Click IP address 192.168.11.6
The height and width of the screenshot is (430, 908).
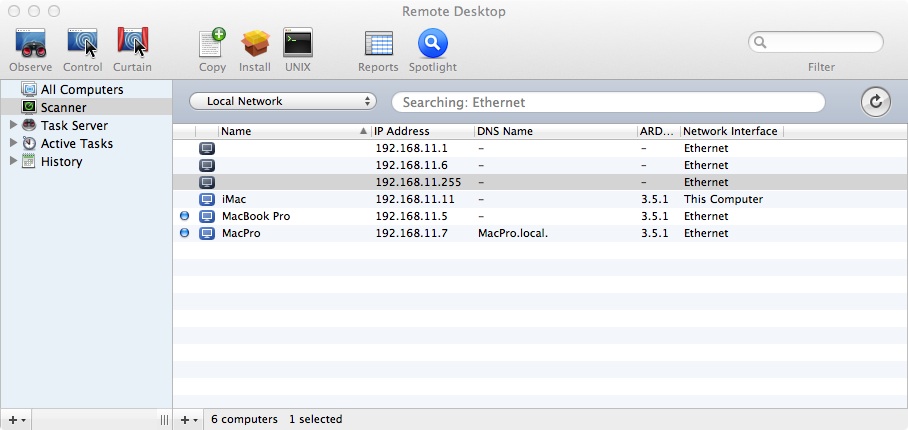pyautogui.click(x=411, y=166)
